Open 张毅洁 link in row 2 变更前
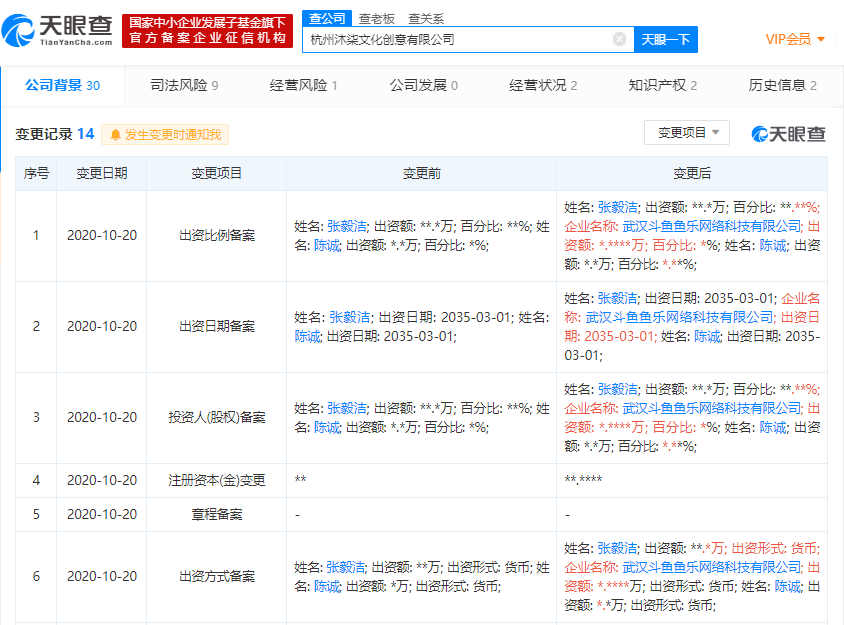This screenshot has width=844, height=625. [350, 317]
